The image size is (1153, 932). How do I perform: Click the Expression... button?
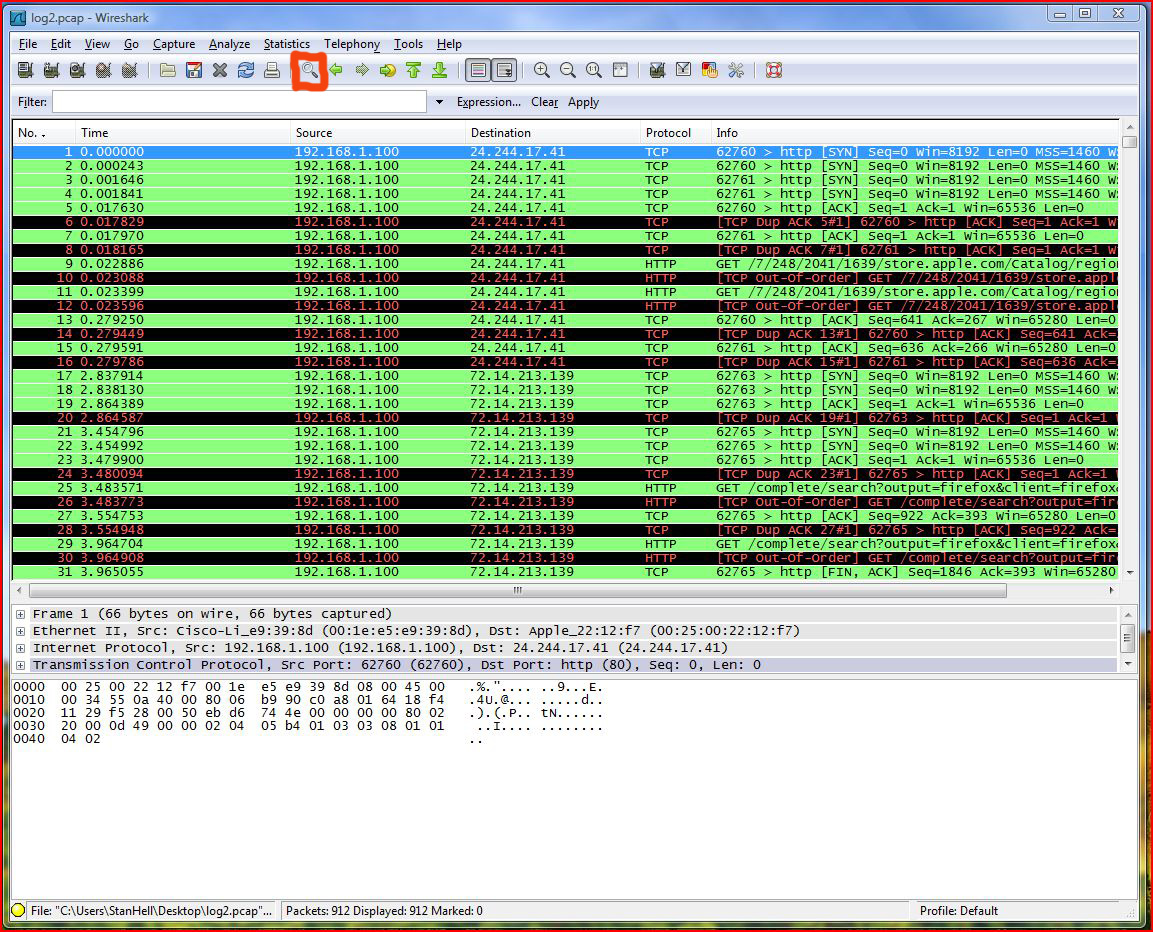tap(489, 102)
